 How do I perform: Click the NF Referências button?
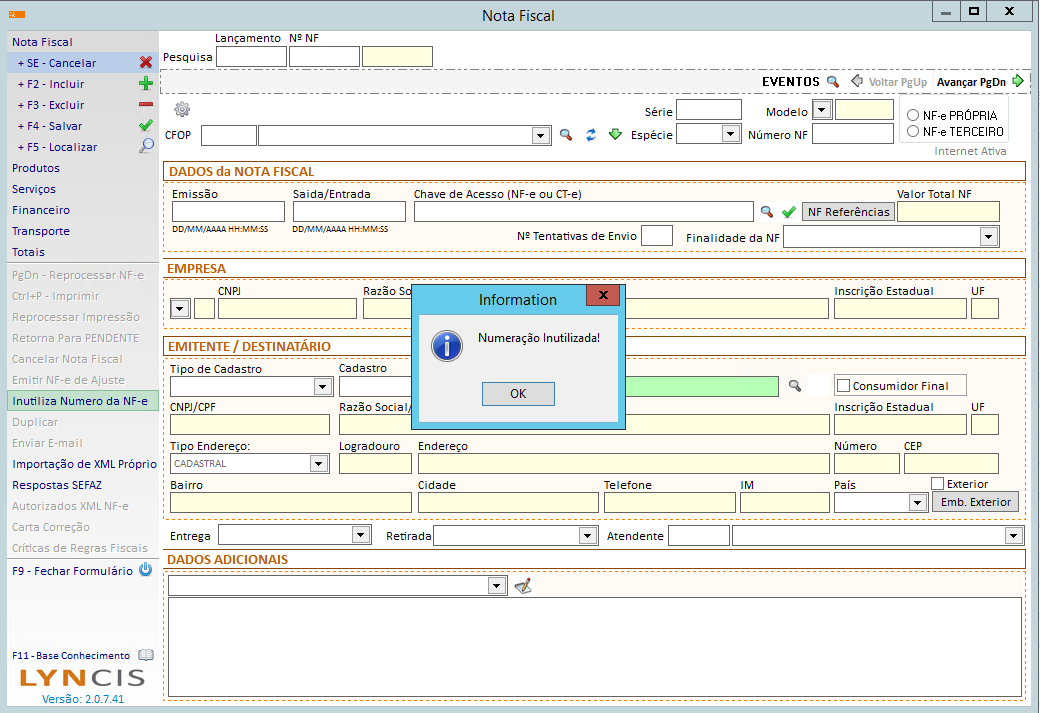[848, 212]
